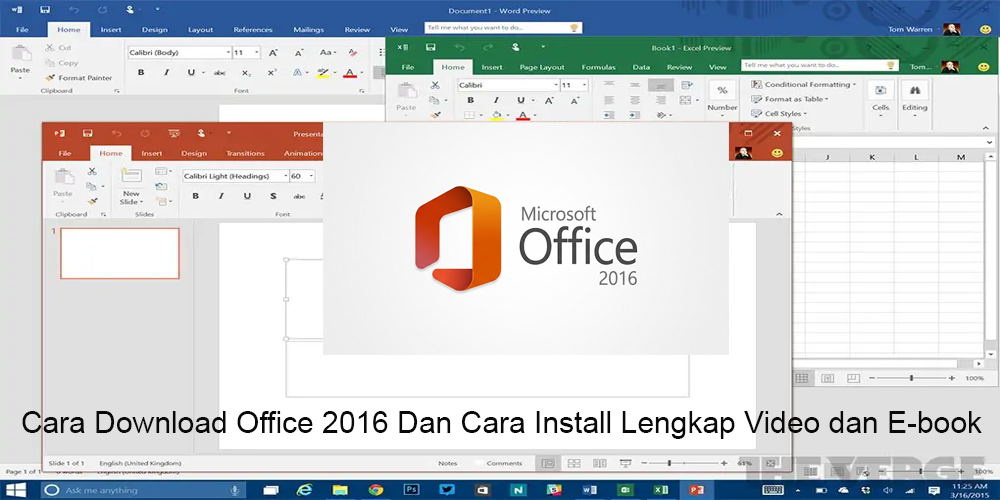Open Word font name Calibri (Body) dropdown
The height and width of the screenshot is (500, 1000).
[228, 53]
